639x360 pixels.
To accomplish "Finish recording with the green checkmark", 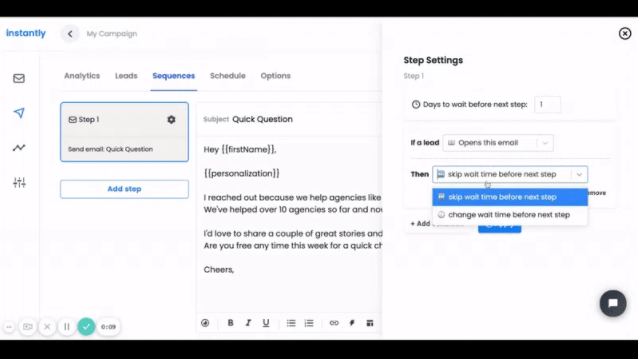I will click(86, 327).
